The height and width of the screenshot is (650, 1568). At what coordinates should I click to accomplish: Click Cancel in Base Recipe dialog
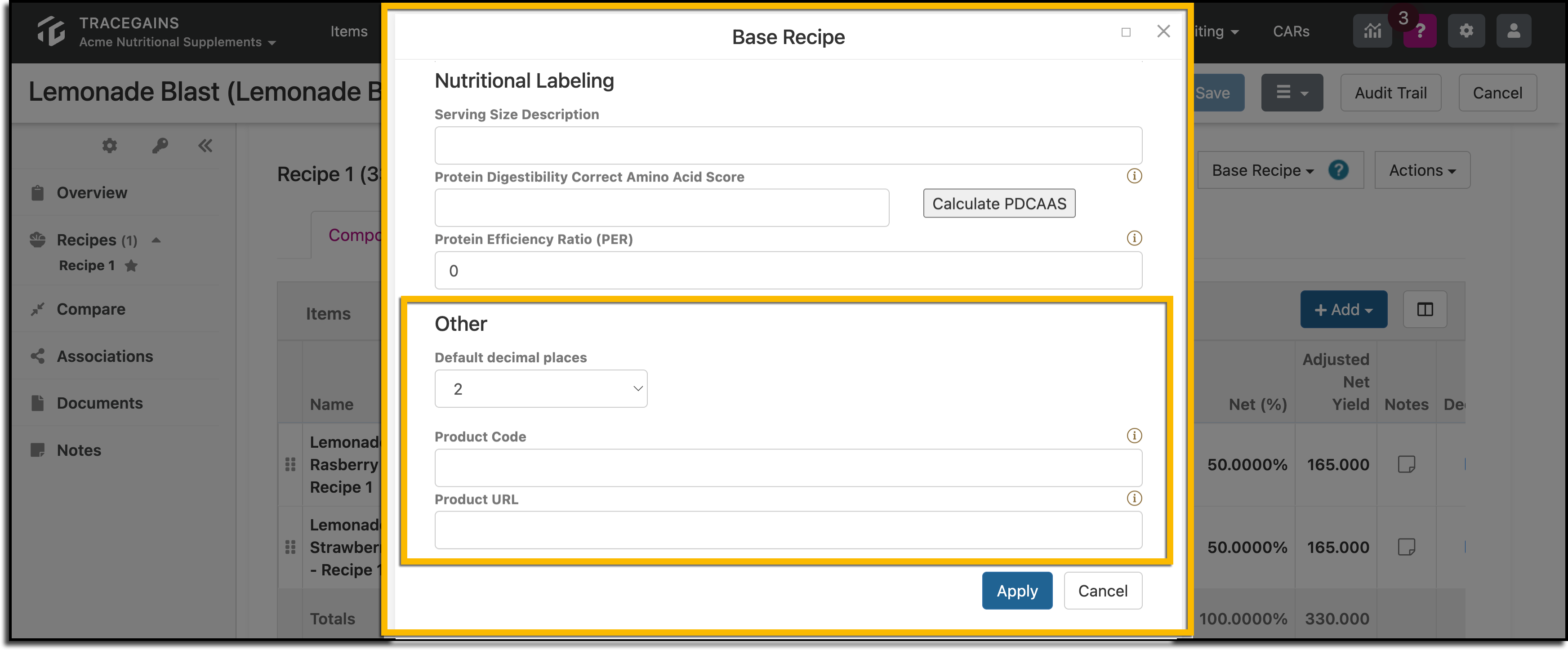[1102, 590]
